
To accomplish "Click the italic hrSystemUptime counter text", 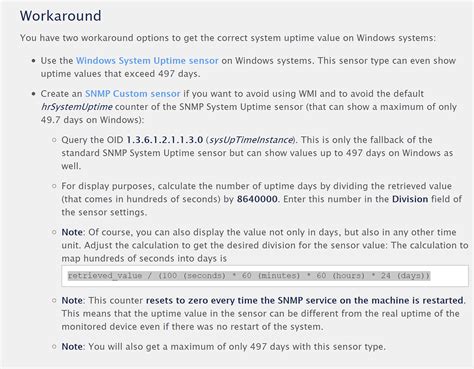I will [77, 107].
